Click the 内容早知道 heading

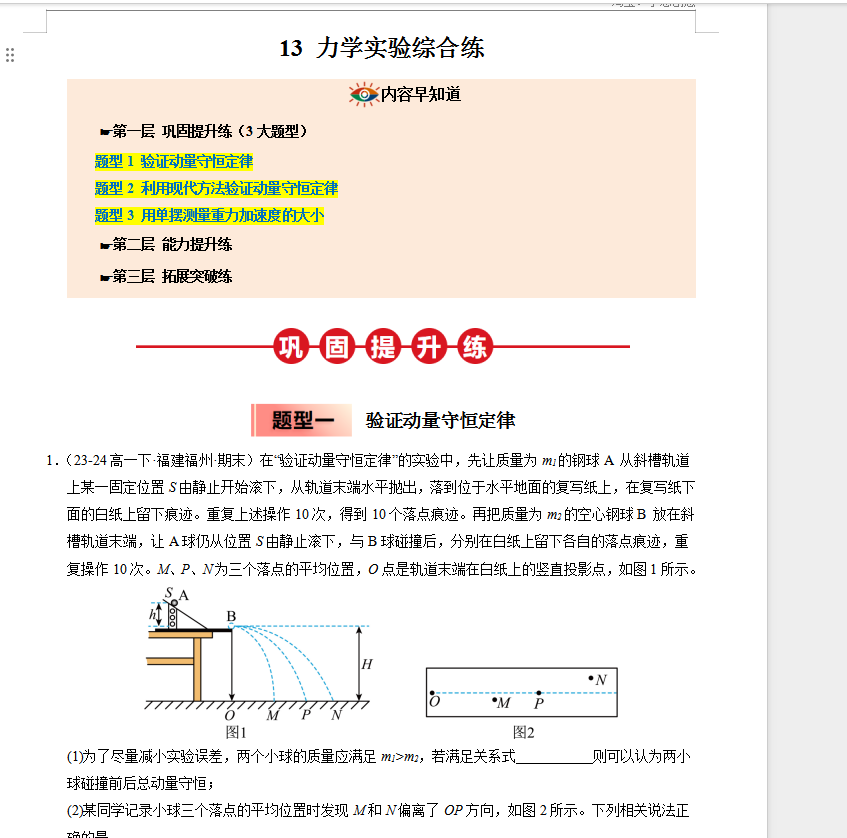point(421,95)
